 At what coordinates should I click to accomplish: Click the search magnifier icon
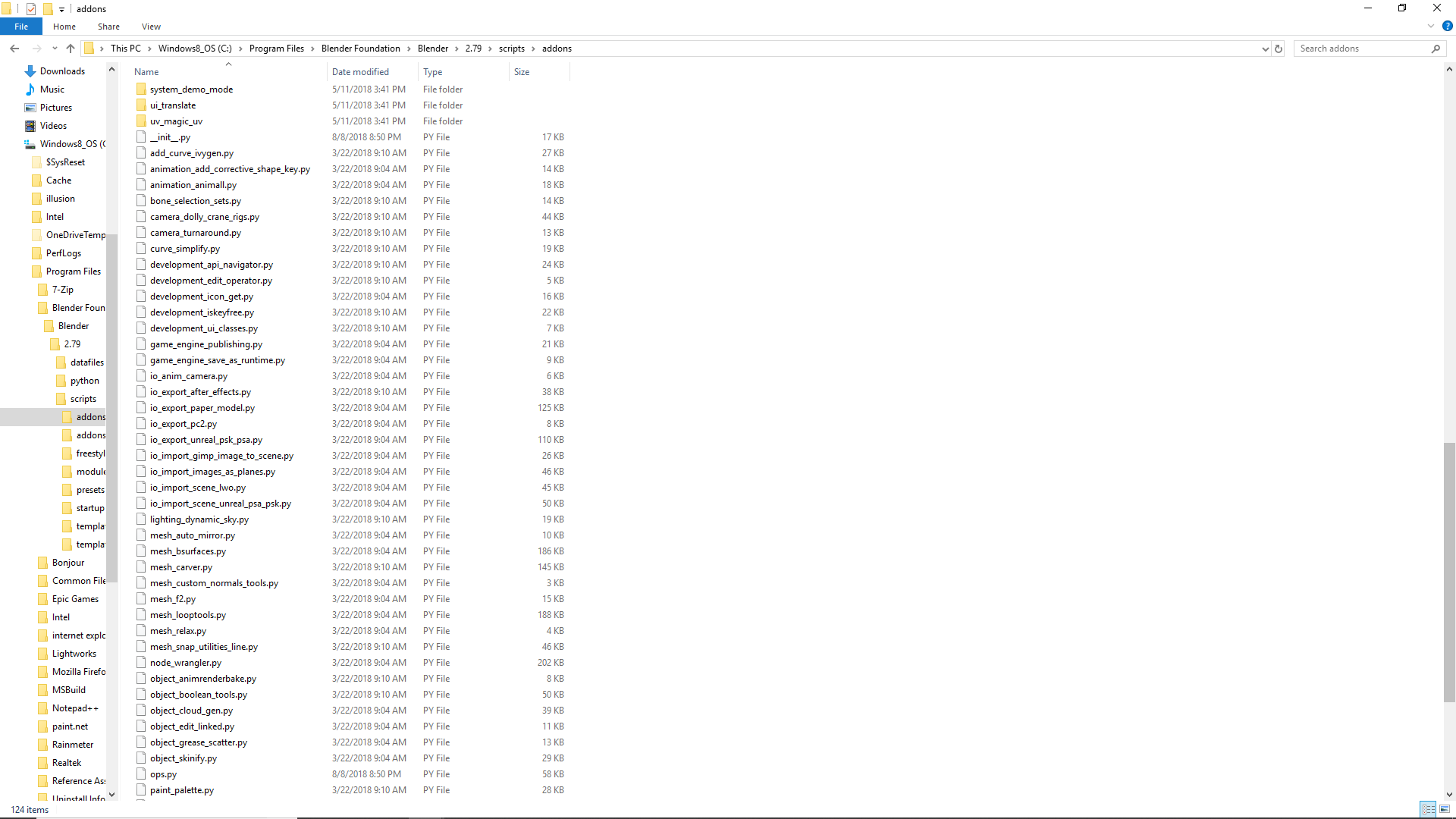[1436, 49]
